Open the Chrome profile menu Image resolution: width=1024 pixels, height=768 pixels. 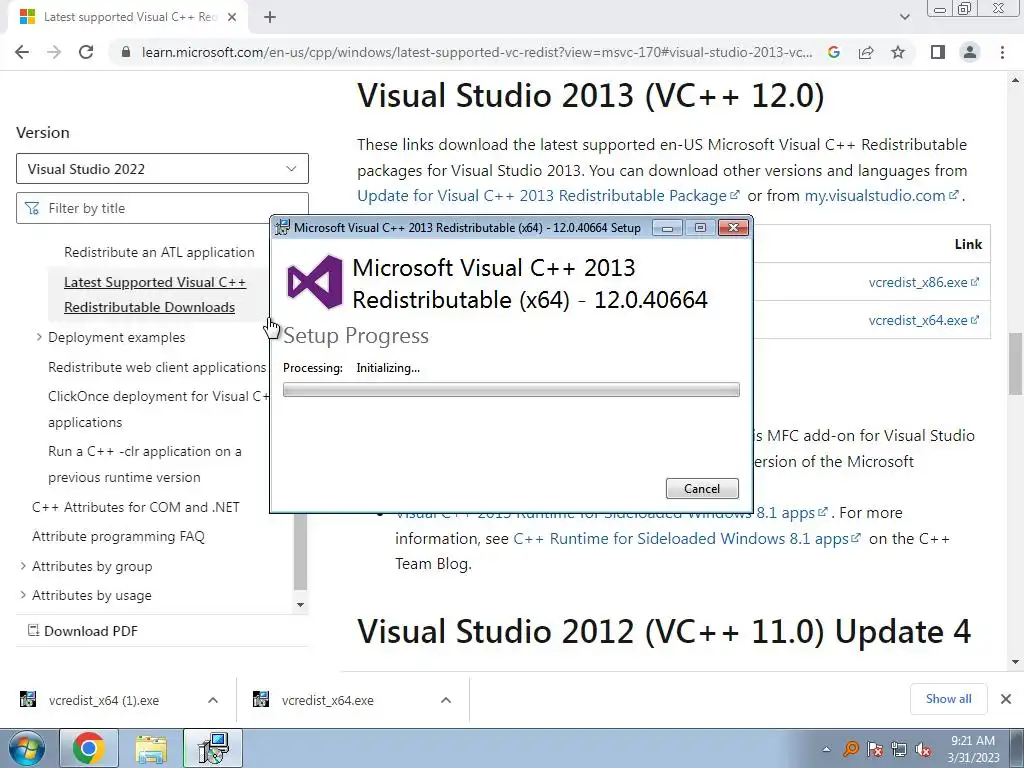970,52
